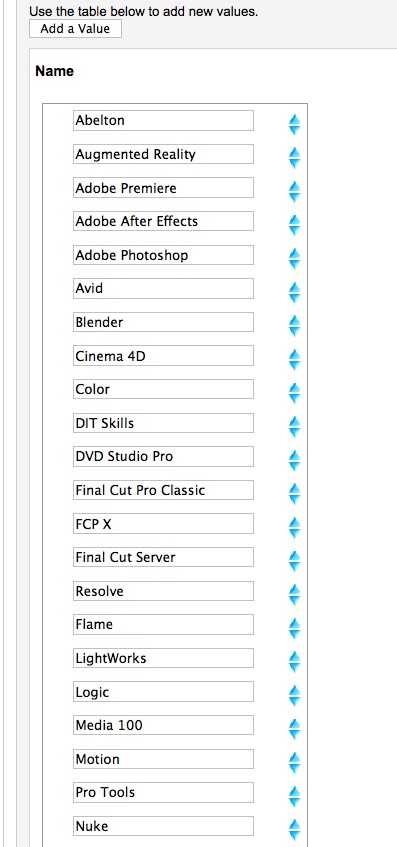
Task: Click the reorder arrows beside Abelton
Action: pos(294,124)
